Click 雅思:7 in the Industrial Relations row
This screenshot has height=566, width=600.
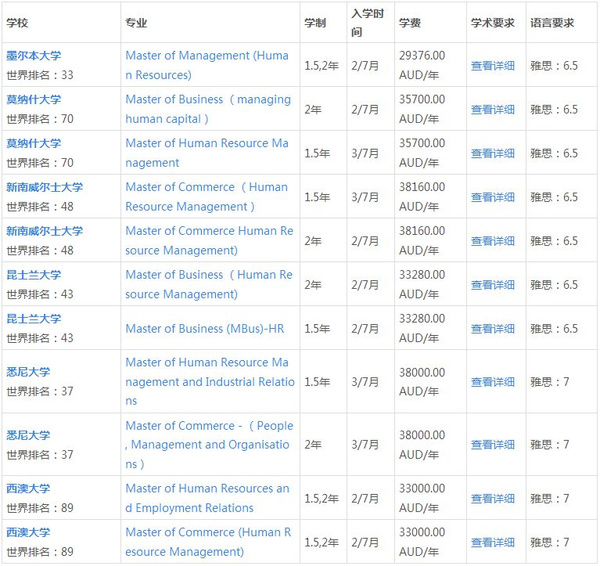(550, 382)
